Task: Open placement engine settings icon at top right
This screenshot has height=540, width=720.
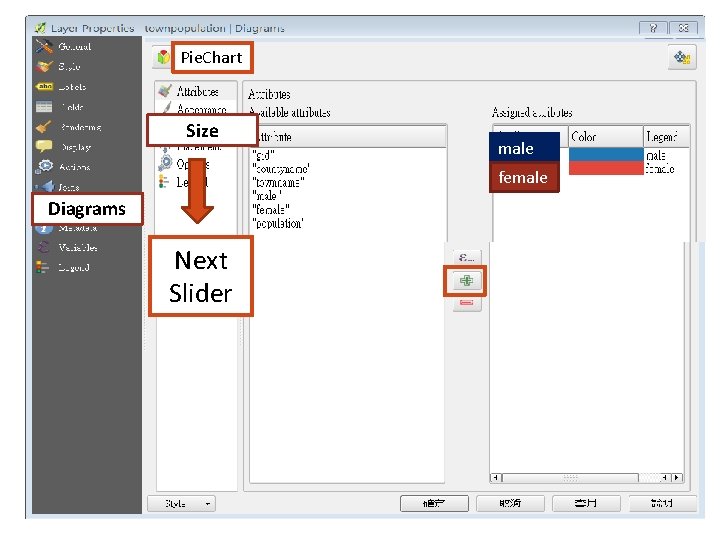Action: (682, 57)
